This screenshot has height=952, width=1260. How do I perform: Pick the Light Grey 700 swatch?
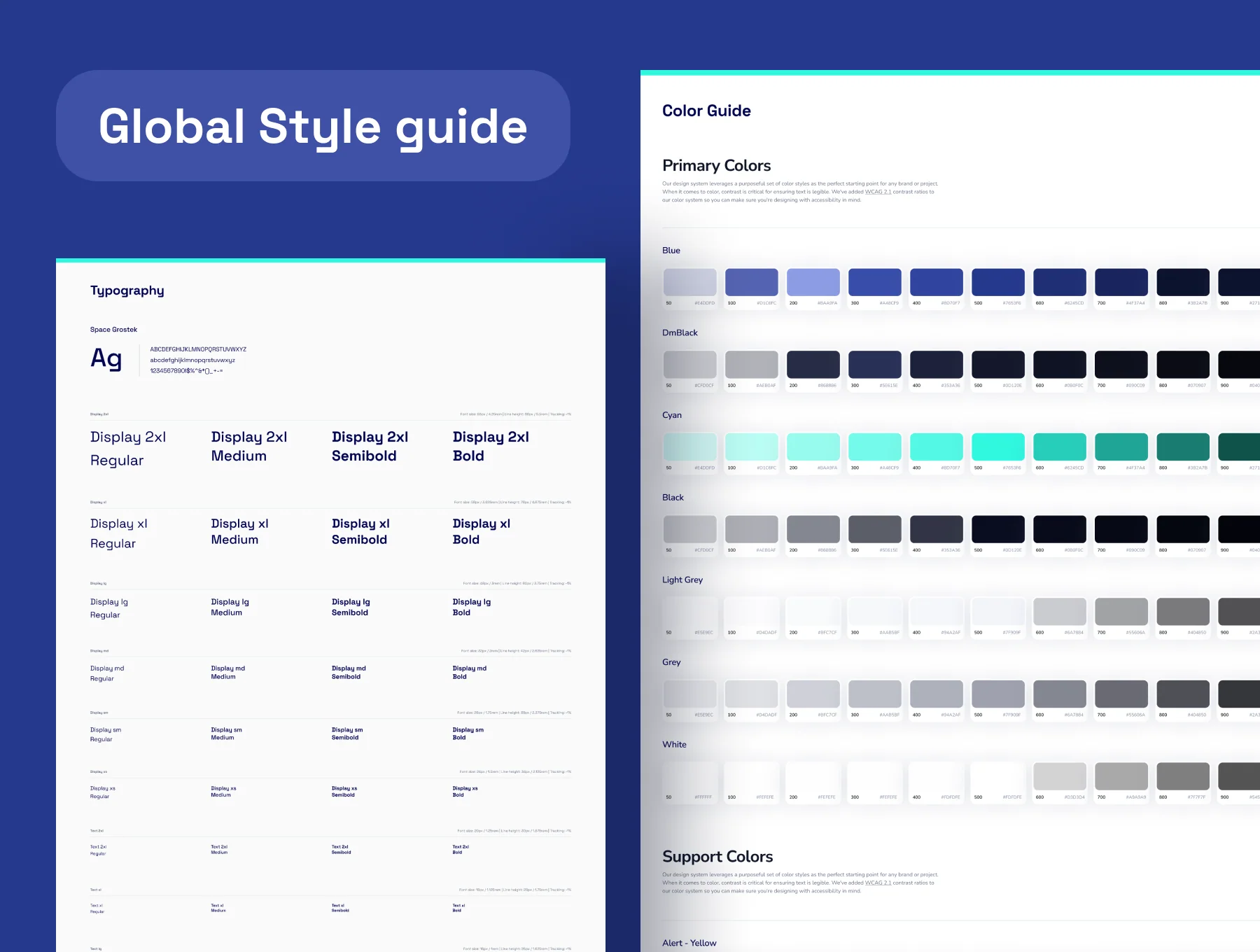tap(1121, 612)
